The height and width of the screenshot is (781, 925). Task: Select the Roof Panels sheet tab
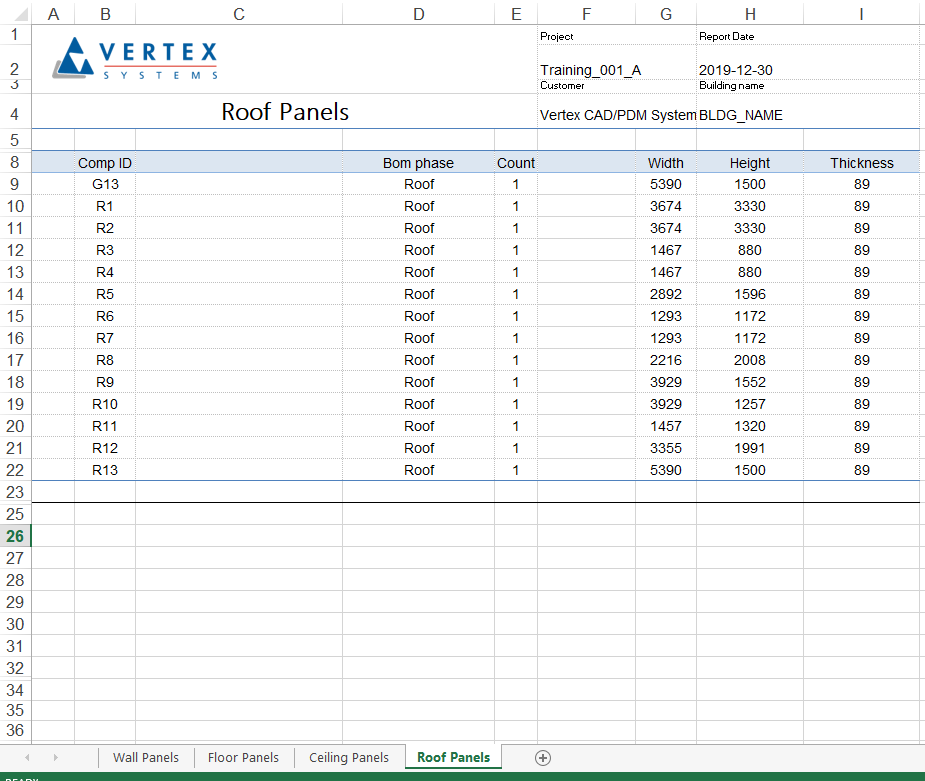point(453,758)
